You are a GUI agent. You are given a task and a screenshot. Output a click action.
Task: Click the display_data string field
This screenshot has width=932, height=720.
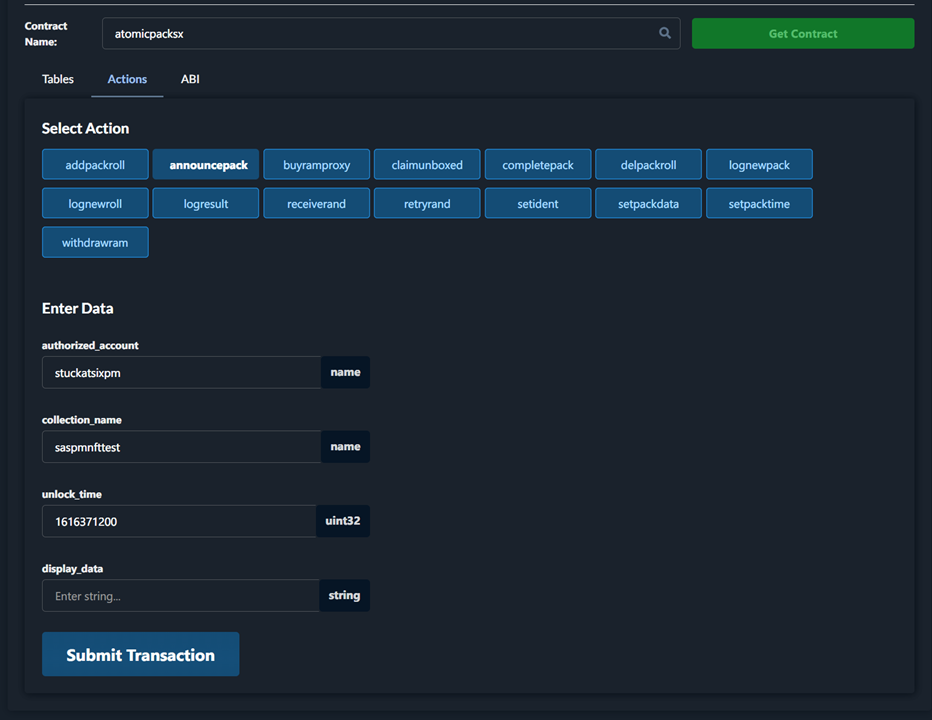[x=181, y=595]
